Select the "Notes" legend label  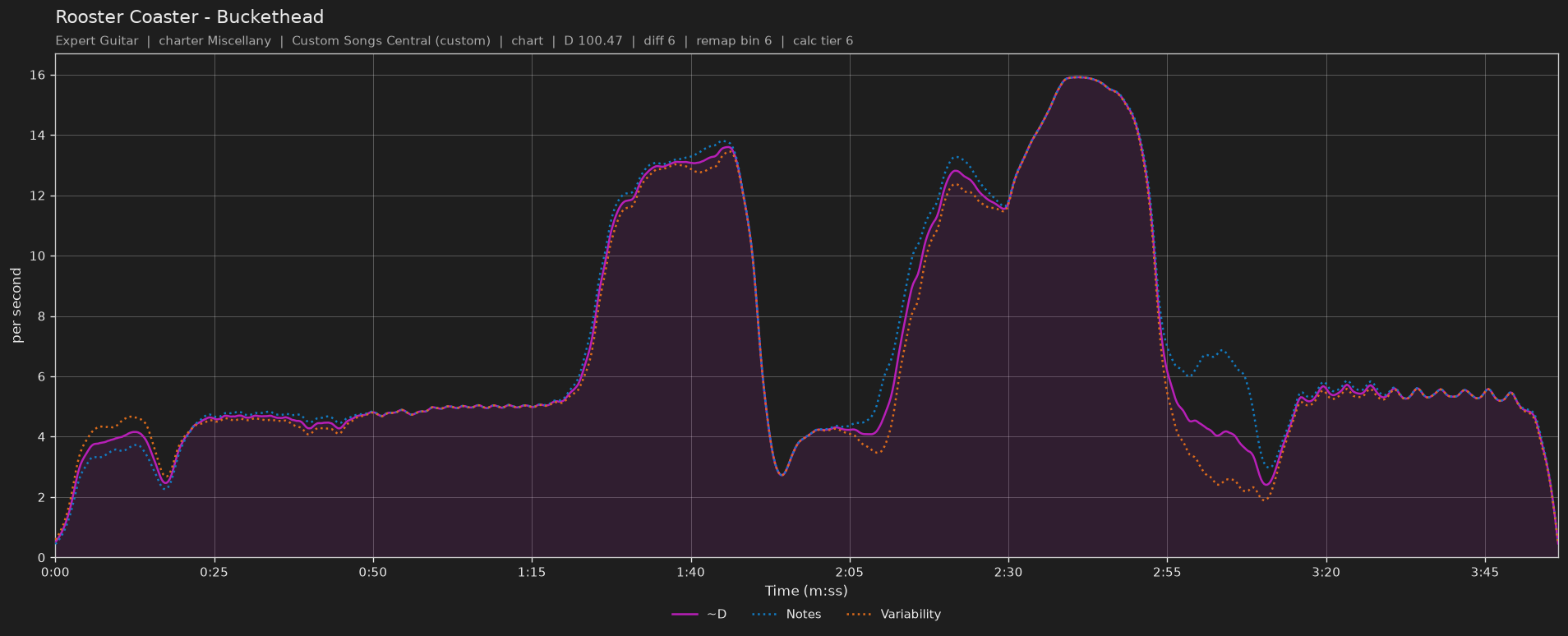click(804, 615)
